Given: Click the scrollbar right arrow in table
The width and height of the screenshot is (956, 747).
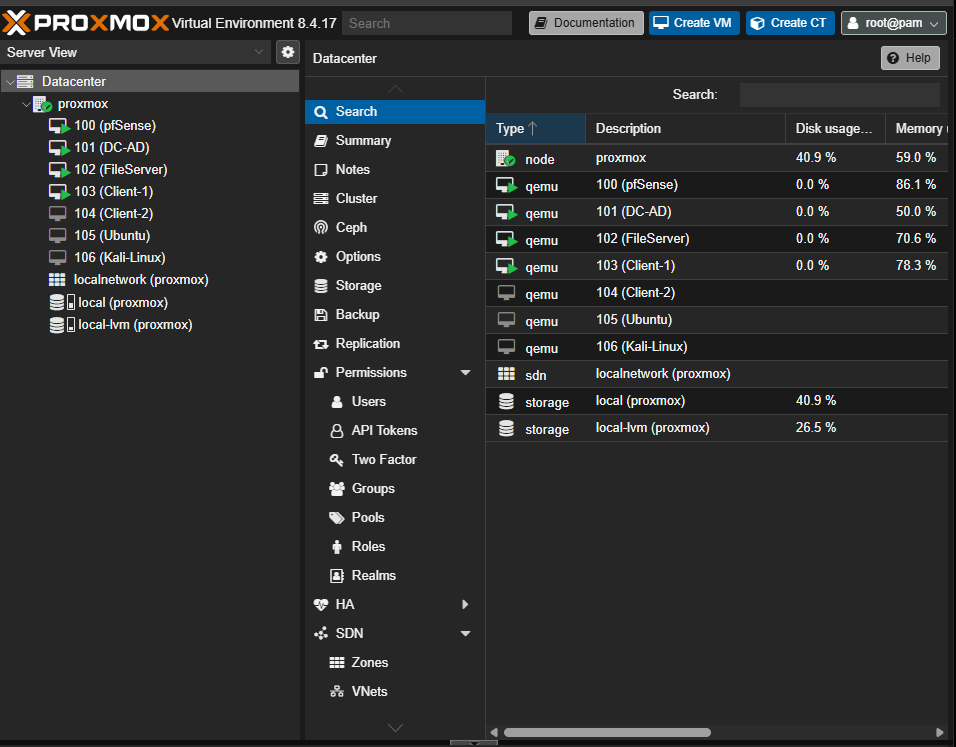Looking at the screenshot, I should [940, 732].
